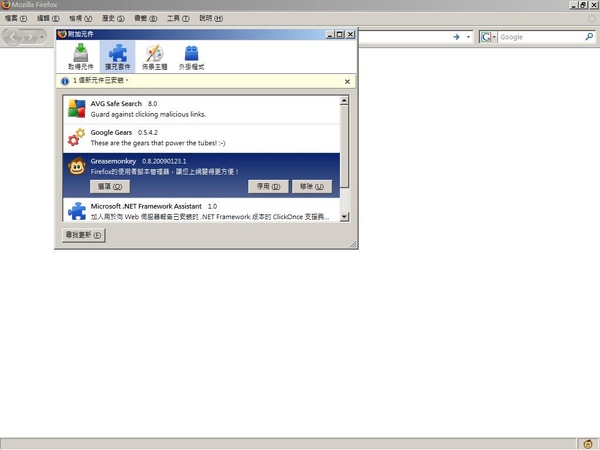Select 'Microsoft .NET Framework Assistant' row

pyautogui.click(x=201, y=210)
